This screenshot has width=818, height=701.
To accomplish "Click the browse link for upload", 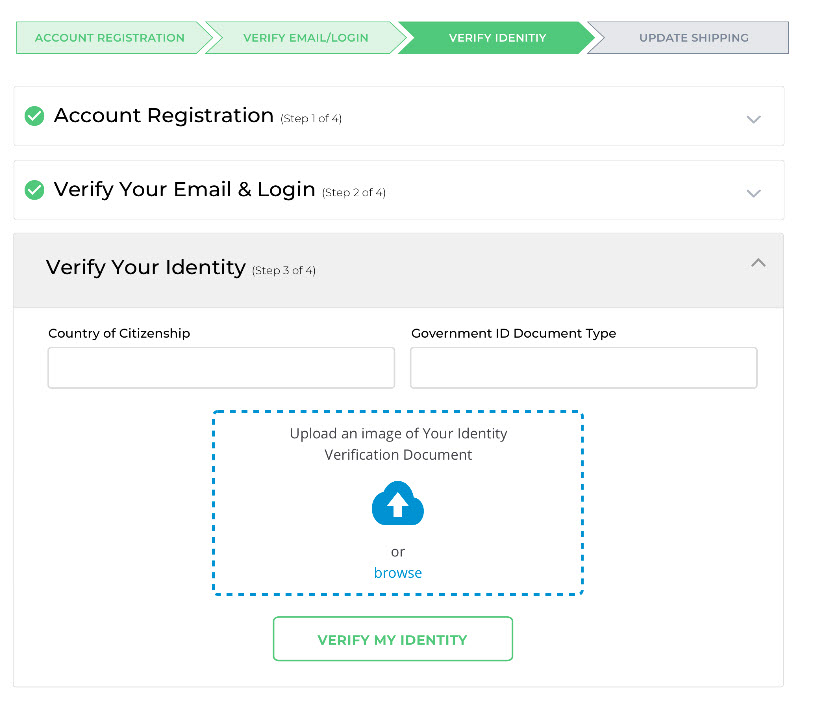I will pyautogui.click(x=398, y=573).
